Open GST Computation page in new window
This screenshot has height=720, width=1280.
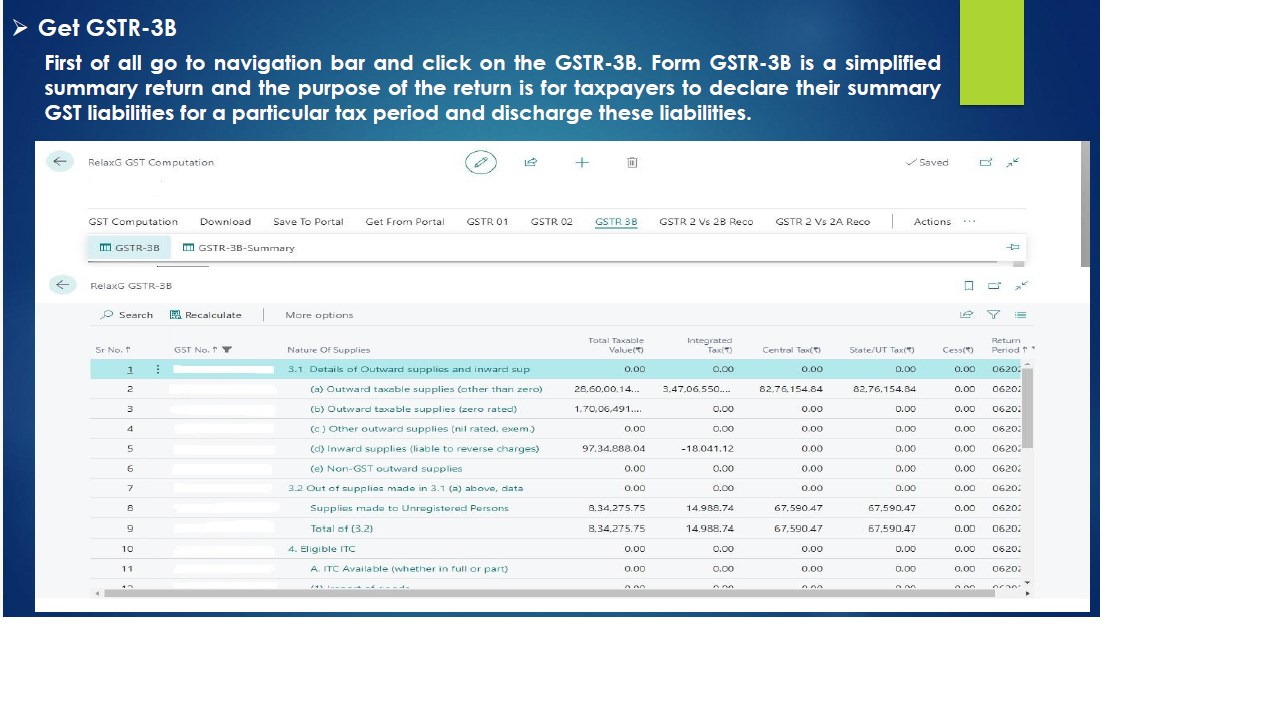coord(987,162)
